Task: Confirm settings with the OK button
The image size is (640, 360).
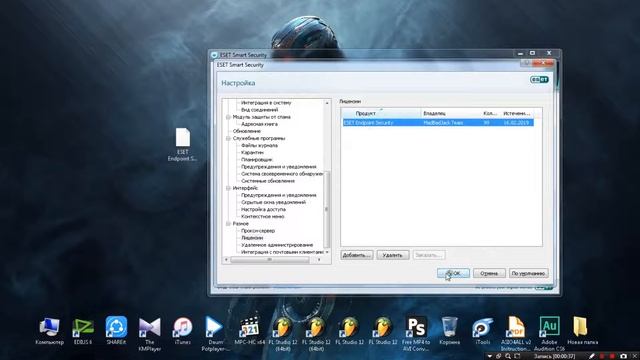Action: tap(453, 273)
